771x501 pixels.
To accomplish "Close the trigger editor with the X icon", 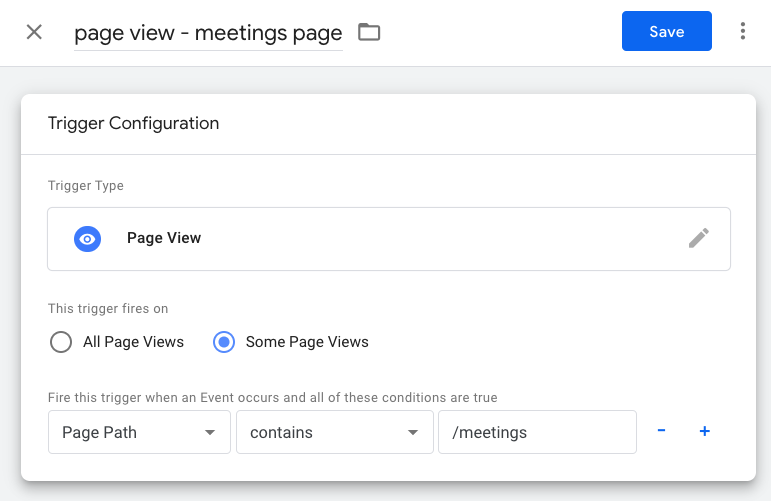I will [34, 32].
